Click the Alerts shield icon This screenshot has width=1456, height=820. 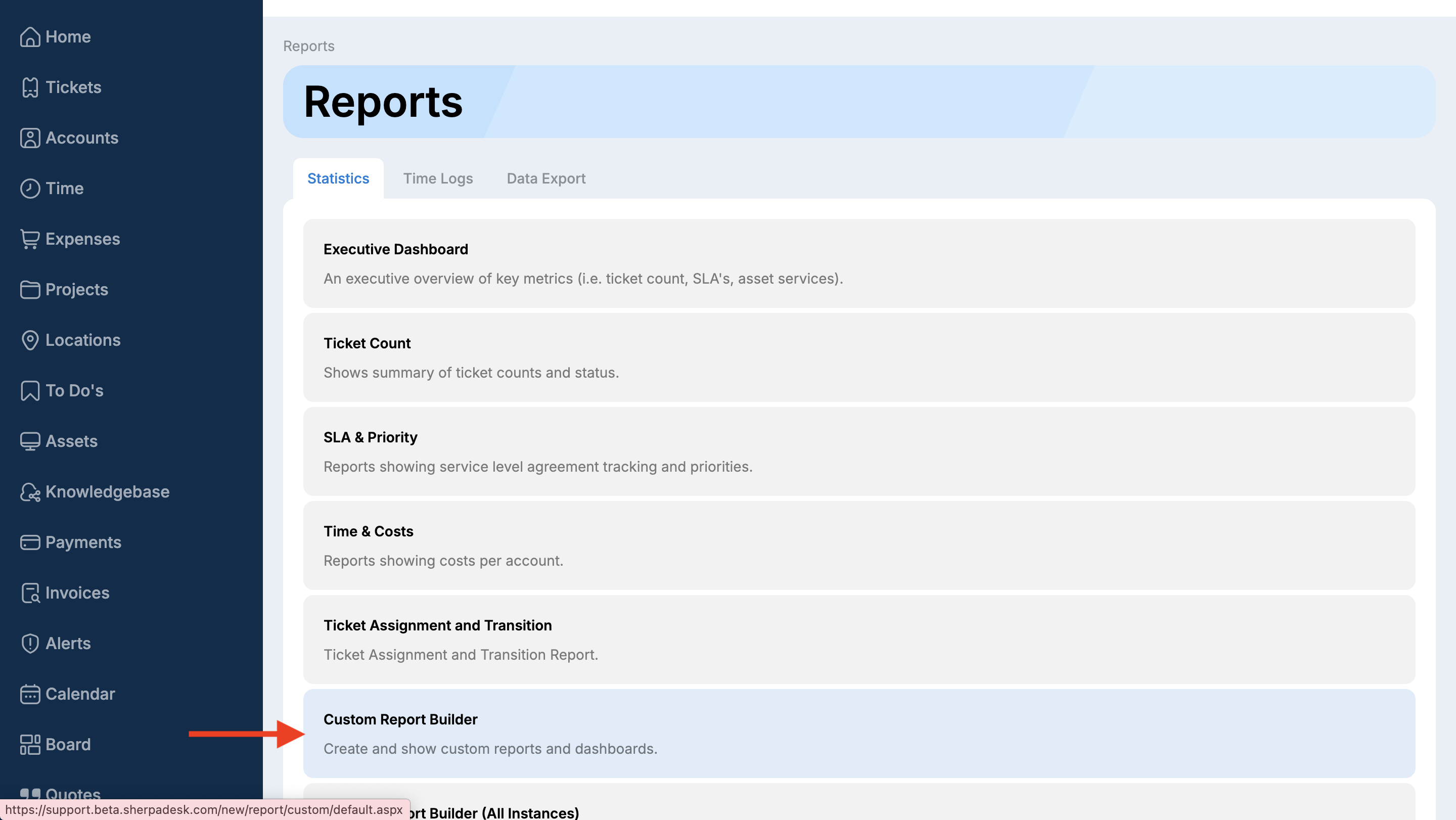pyautogui.click(x=29, y=643)
